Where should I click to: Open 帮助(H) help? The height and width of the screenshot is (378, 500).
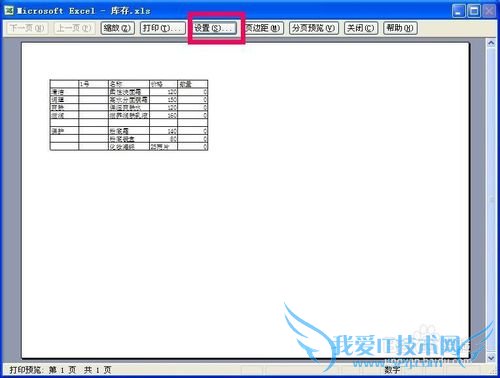point(400,28)
